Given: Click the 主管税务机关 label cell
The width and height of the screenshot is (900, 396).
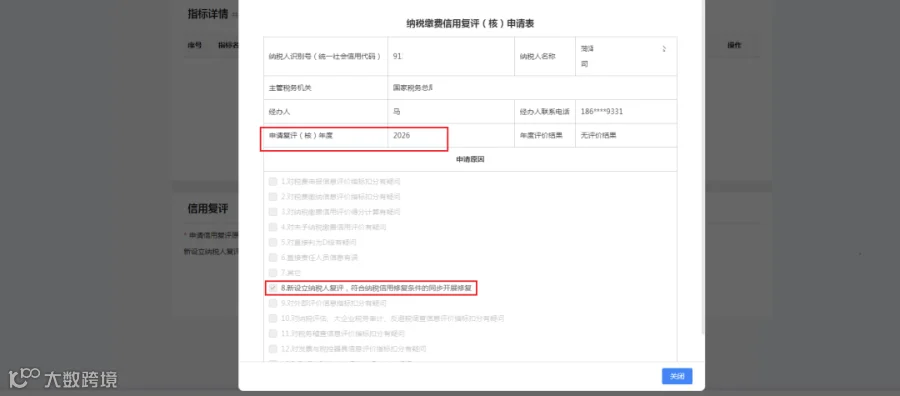Looking at the screenshot, I should point(325,88).
